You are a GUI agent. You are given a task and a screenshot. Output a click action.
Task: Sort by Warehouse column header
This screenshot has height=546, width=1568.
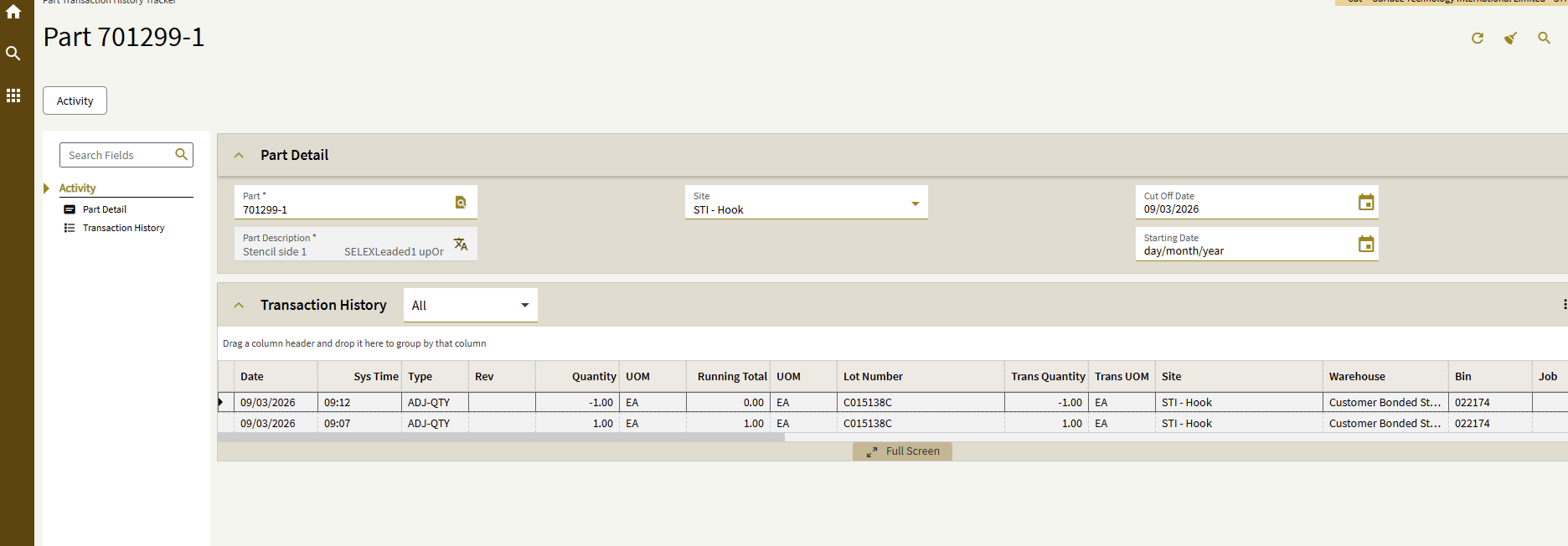1386,377
